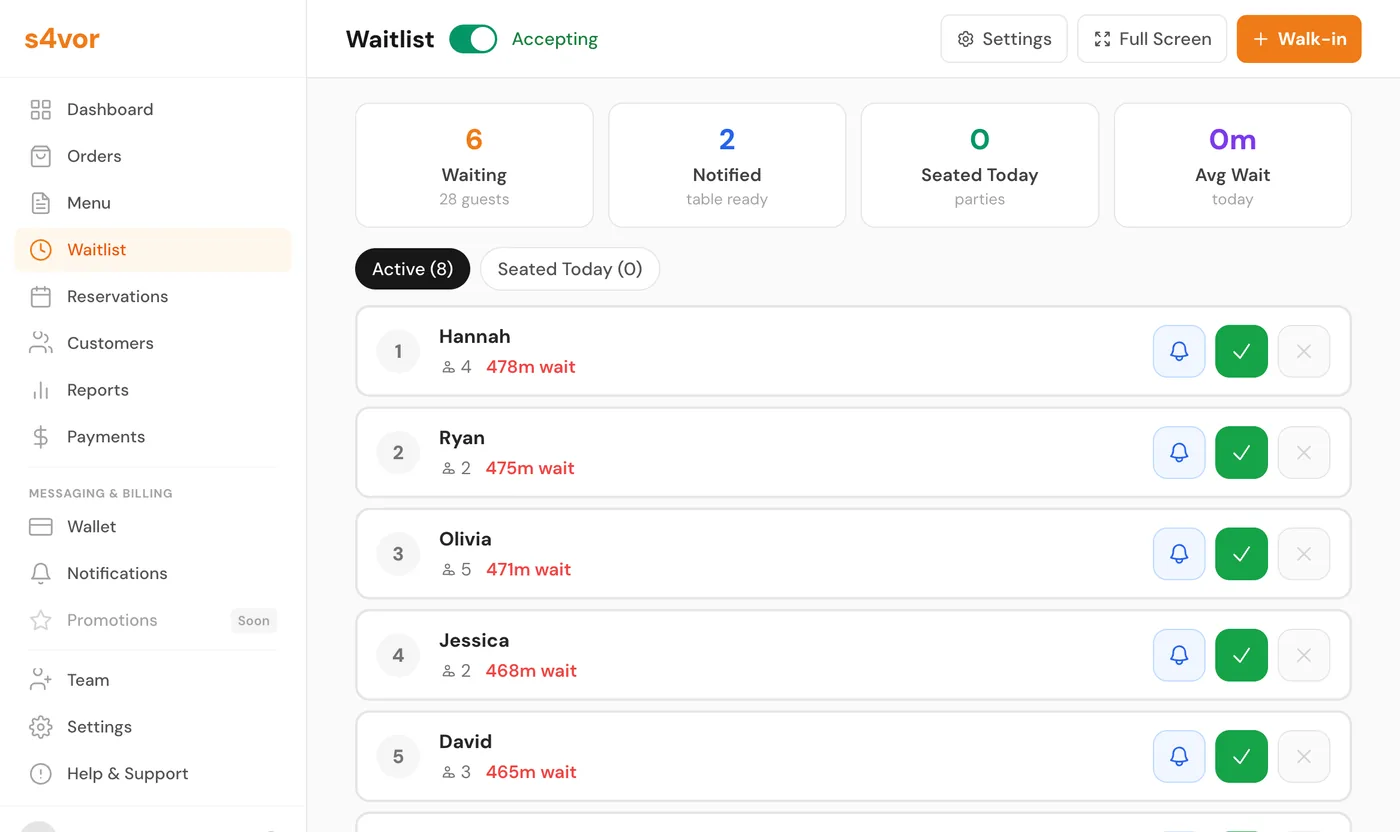The height and width of the screenshot is (832, 1400).
Task: Click the Reservations calendar icon
Action: coord(40,296)
